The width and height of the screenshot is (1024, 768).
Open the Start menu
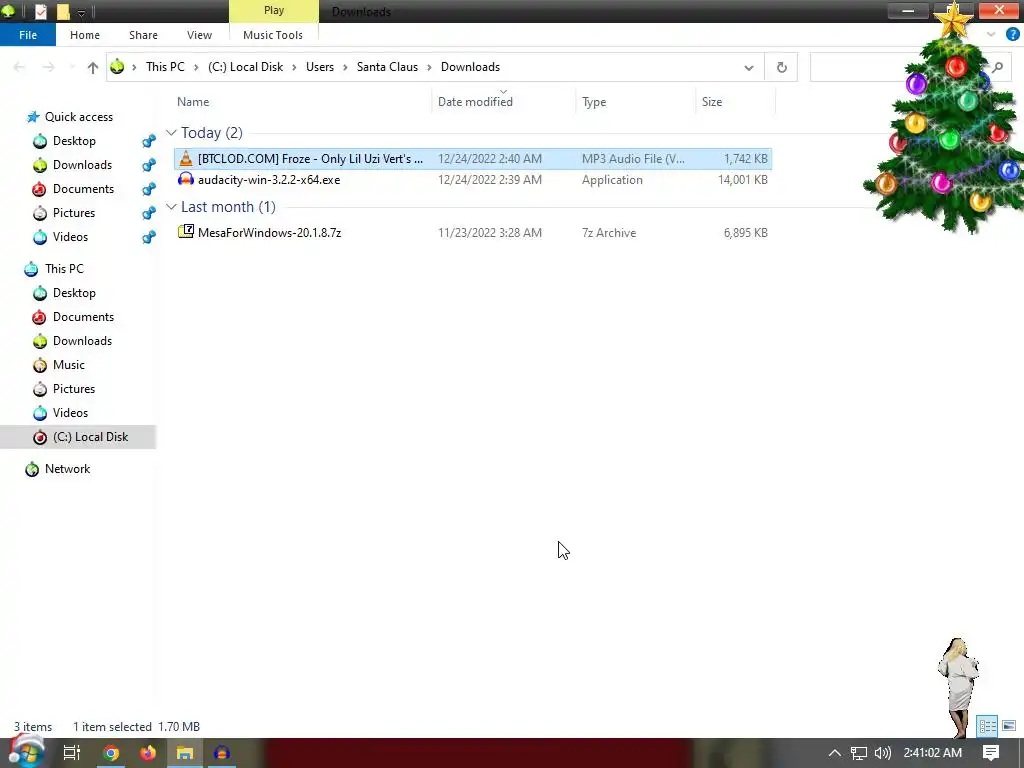click(x=26, y=752)
